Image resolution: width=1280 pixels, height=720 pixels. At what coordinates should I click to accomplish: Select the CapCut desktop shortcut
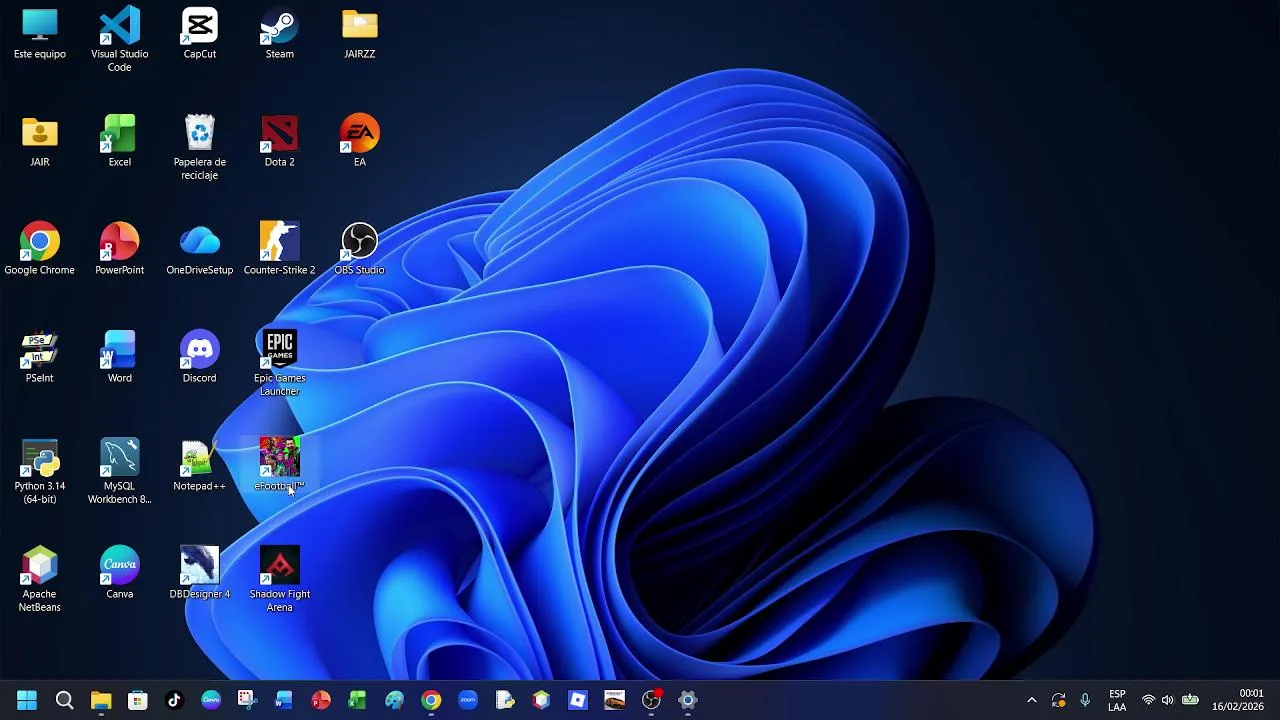point(200,34)
